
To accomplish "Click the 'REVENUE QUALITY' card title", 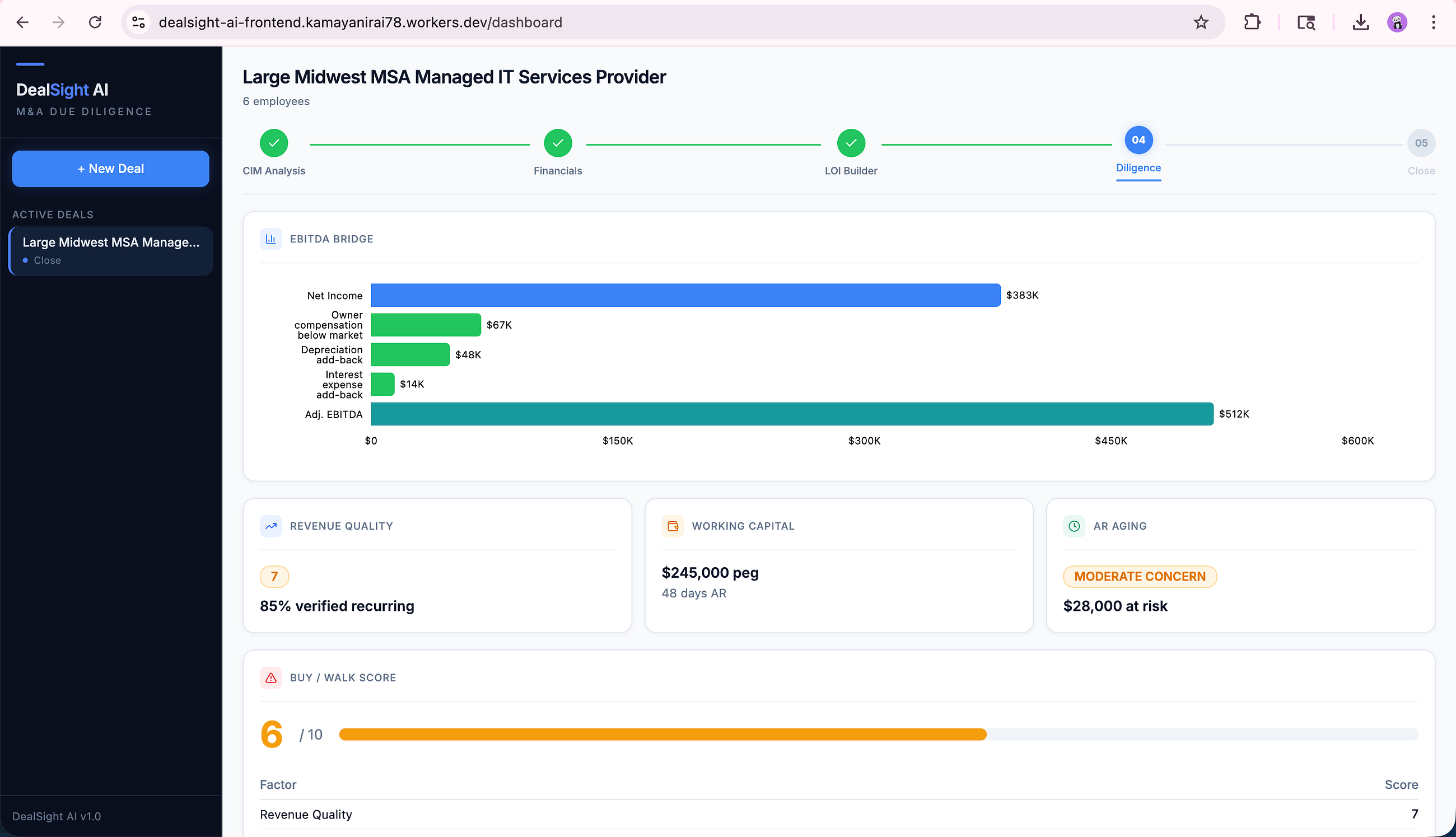I will (x=342, y=526).
